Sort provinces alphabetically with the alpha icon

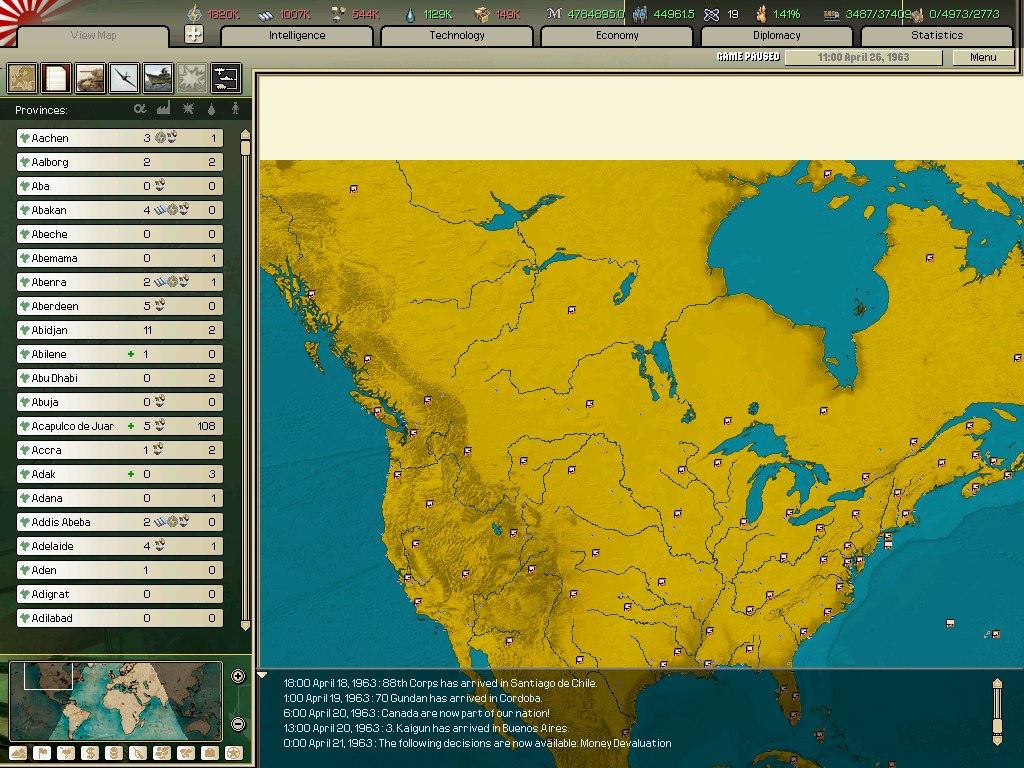140,110
